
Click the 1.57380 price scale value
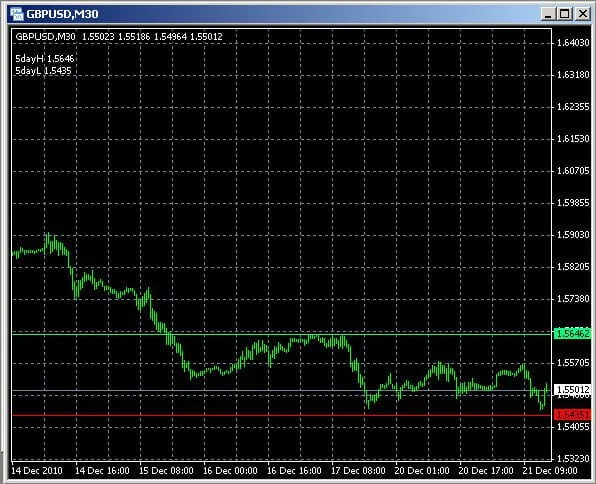click(573, 298)
